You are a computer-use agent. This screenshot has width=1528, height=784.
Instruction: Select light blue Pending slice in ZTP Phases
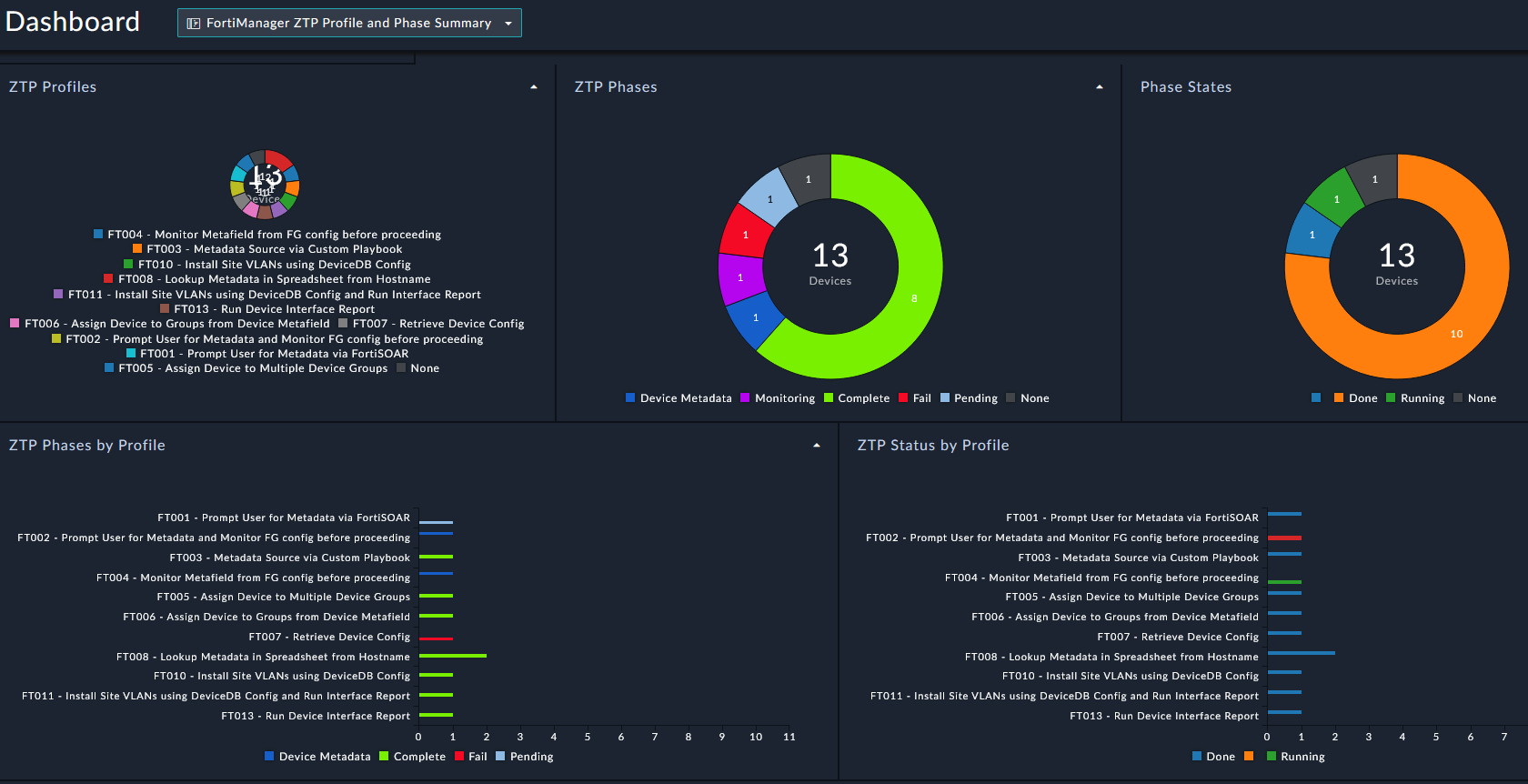(769, 199)
